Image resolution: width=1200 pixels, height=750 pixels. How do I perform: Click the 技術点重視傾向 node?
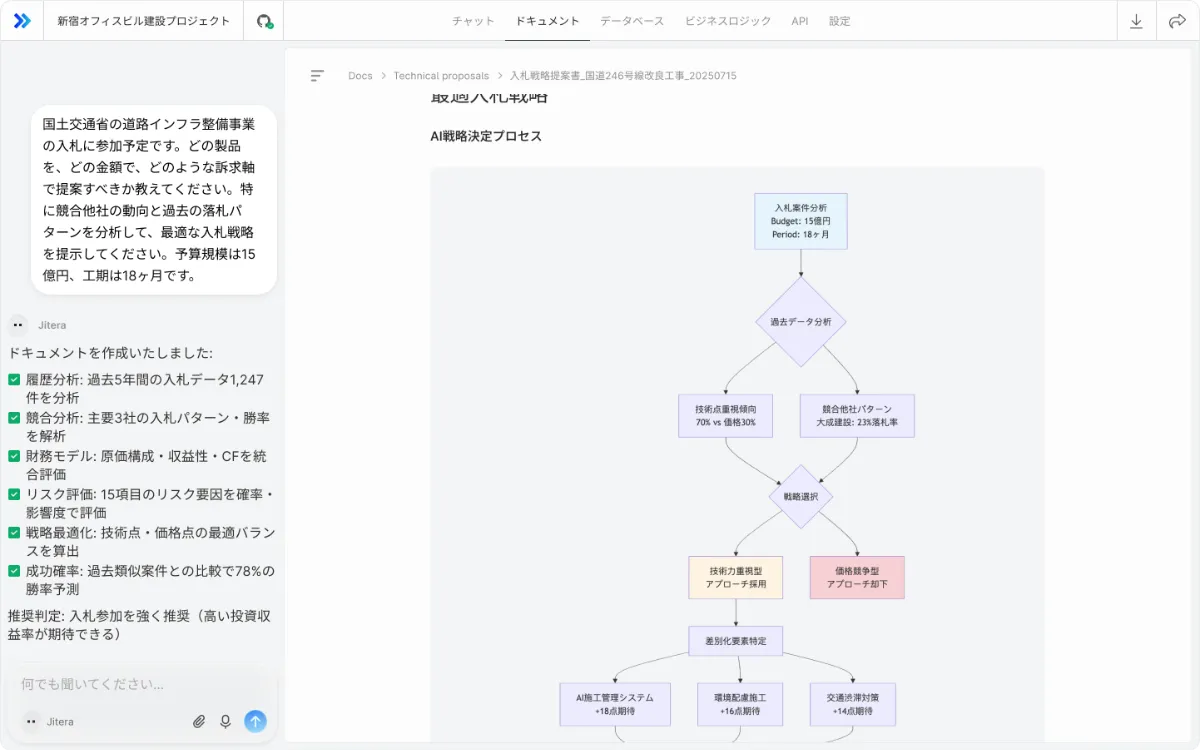click(726, 416)
